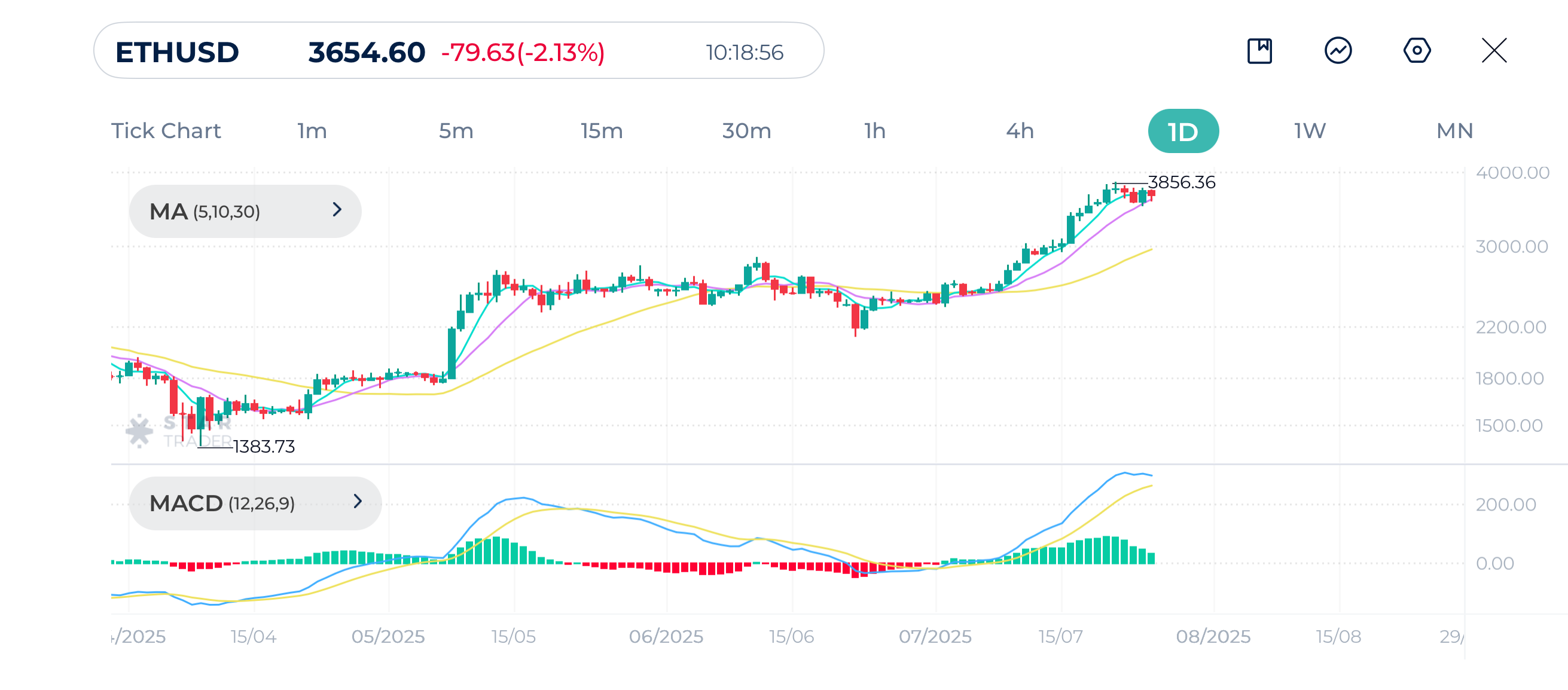Click the active 1D timeframe button
This screenshot has width=1568, height=690.
pyautogui.click(x=1183, y=132)
